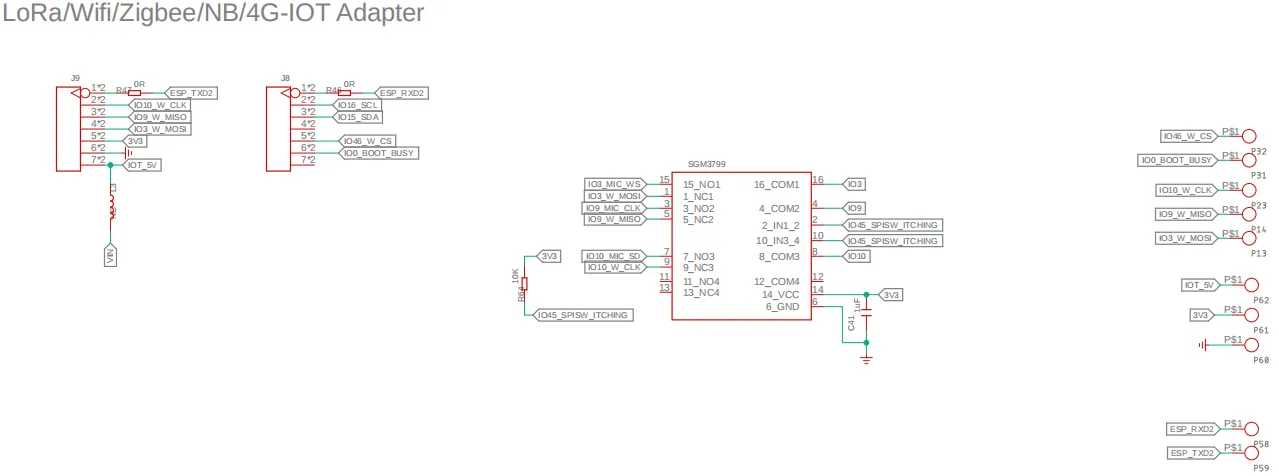Click the IO16_SCL net label
This screenshot has height=476, width=1279.
(358, 105)
